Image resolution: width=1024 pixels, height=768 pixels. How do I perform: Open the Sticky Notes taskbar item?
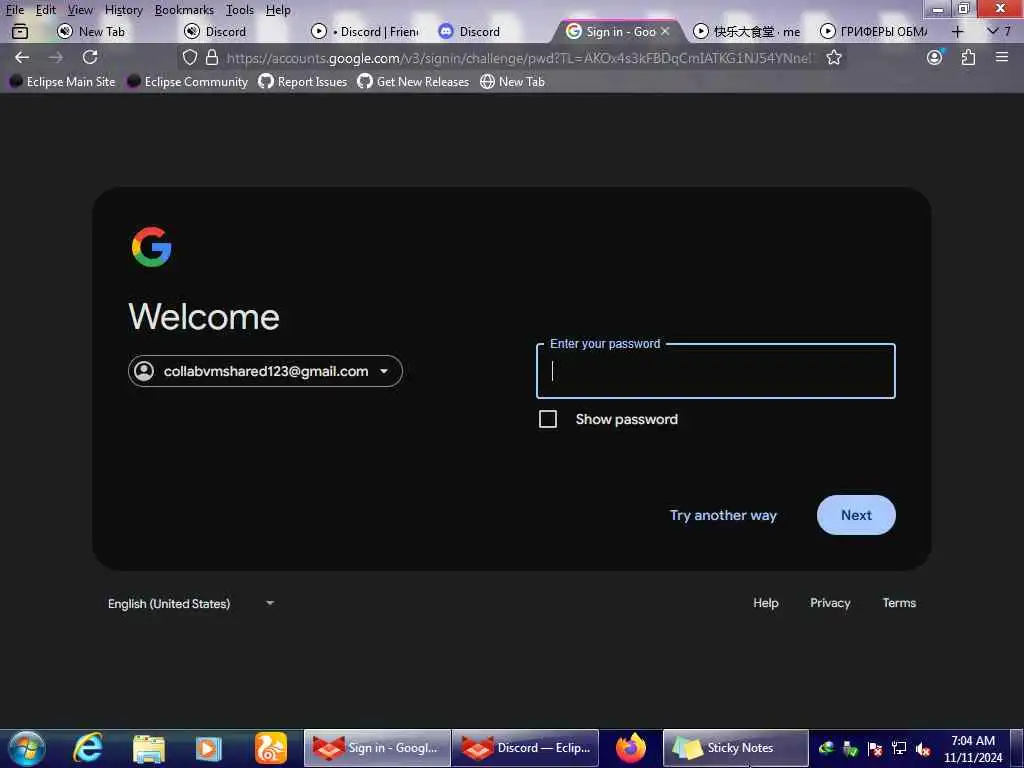pos(736,748)
